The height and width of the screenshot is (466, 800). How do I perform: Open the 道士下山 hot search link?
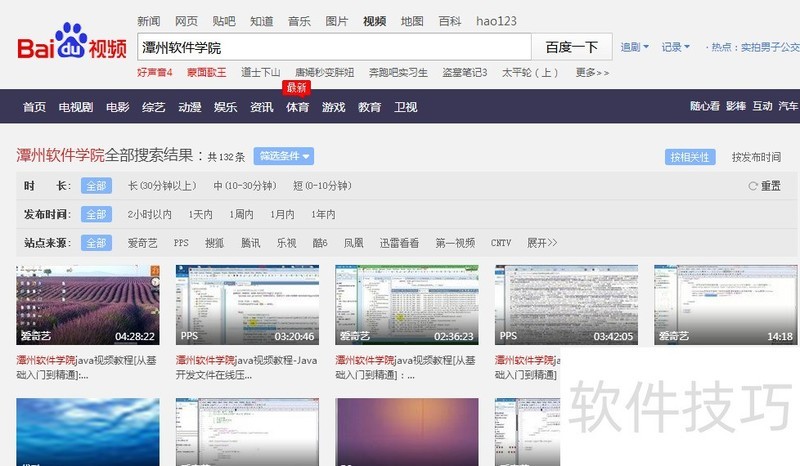click(x=261, y=72)
